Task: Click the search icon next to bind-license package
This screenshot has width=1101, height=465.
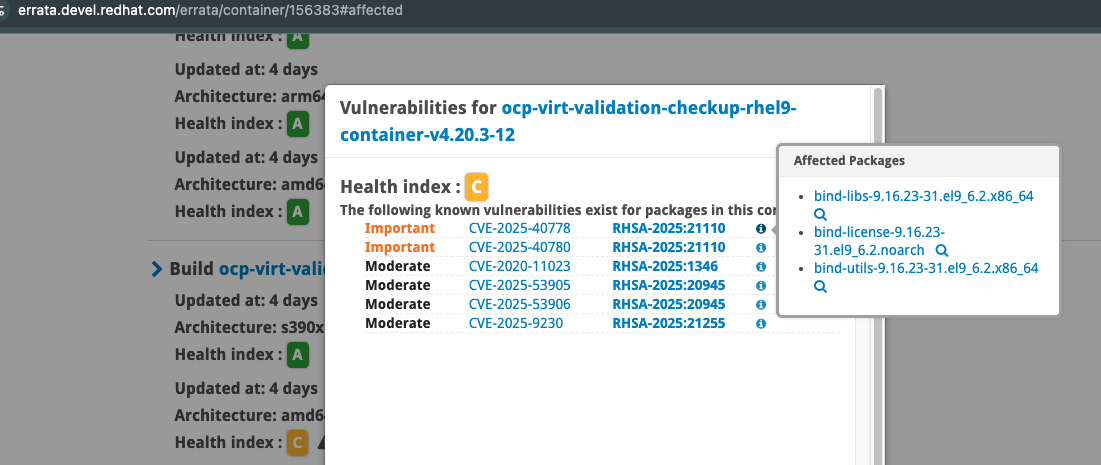Action: (x=941, y=251)
